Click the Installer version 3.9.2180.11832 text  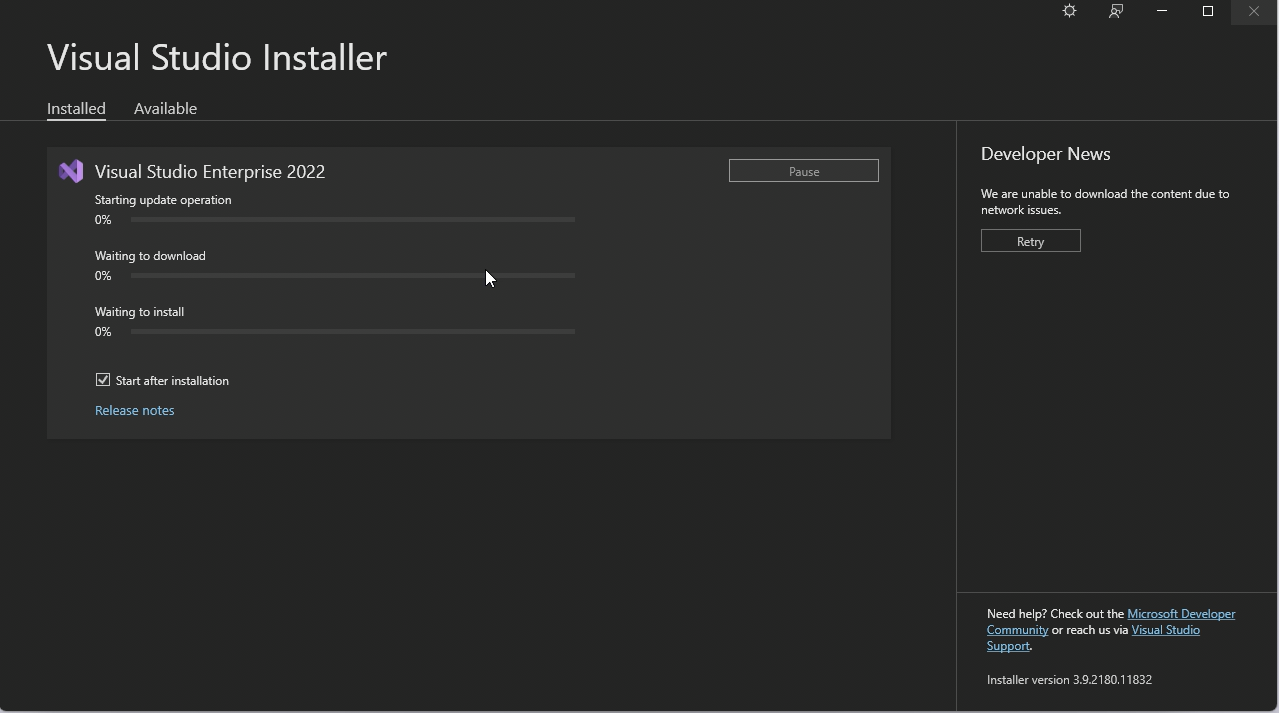tap(1069, 680)
